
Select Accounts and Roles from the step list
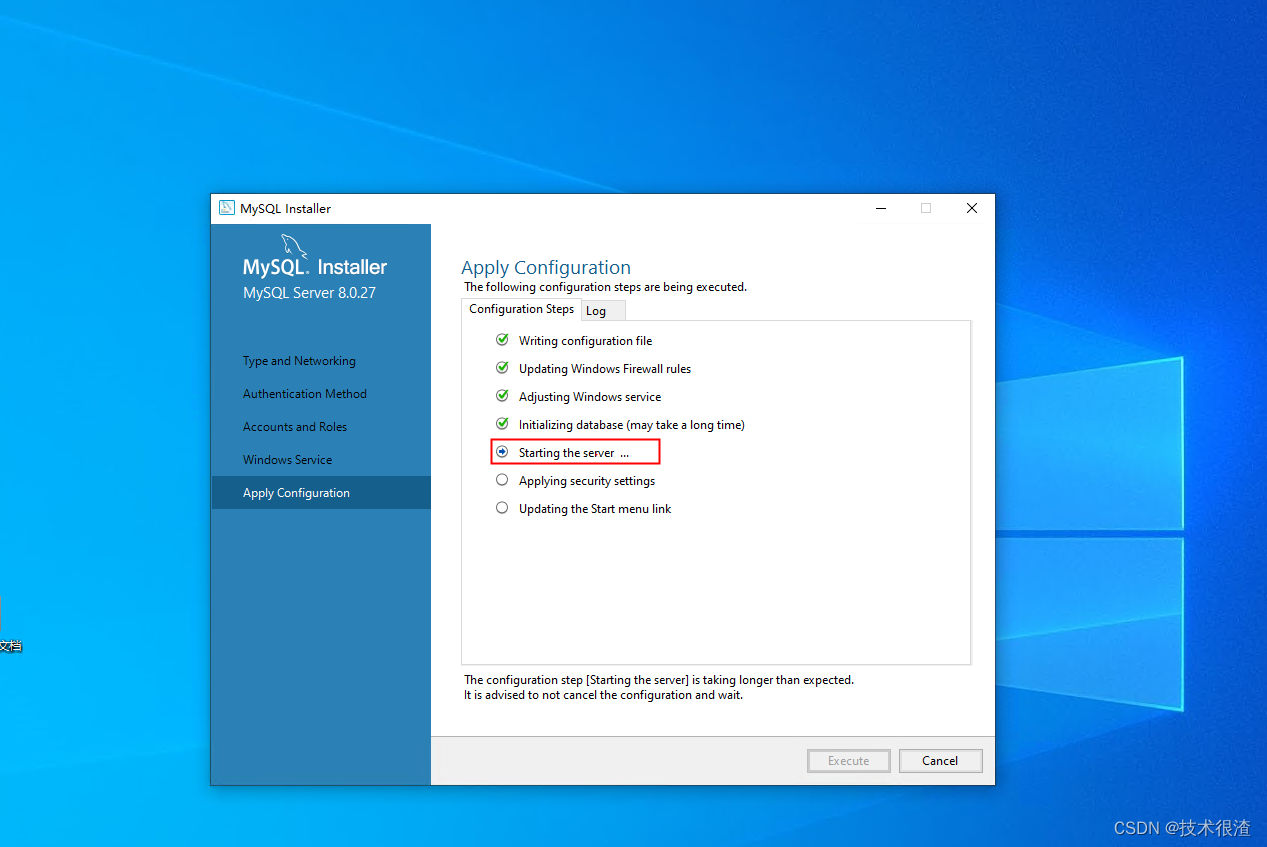coord(294,426)
